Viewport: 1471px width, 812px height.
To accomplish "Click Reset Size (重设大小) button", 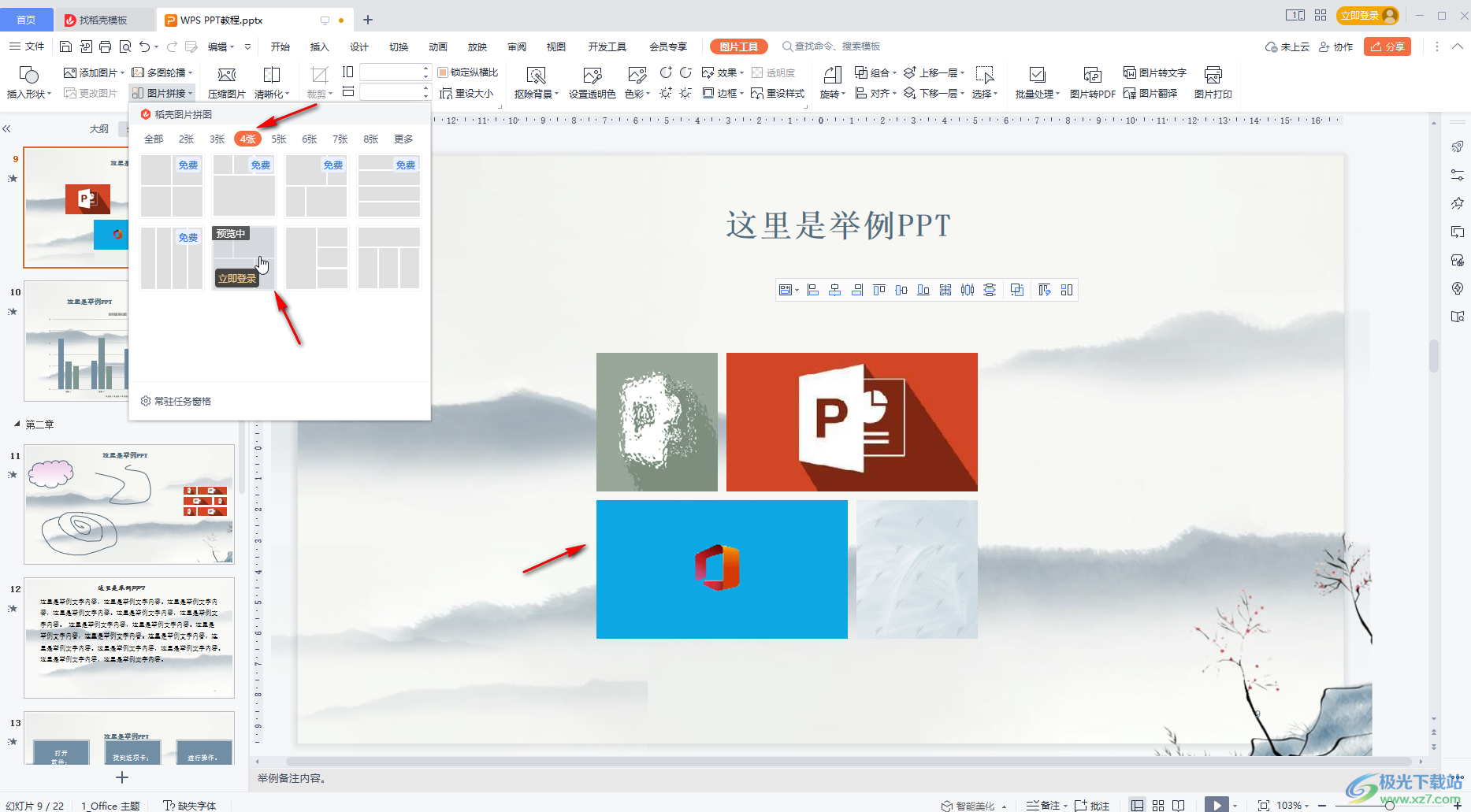I will [466, 93].
